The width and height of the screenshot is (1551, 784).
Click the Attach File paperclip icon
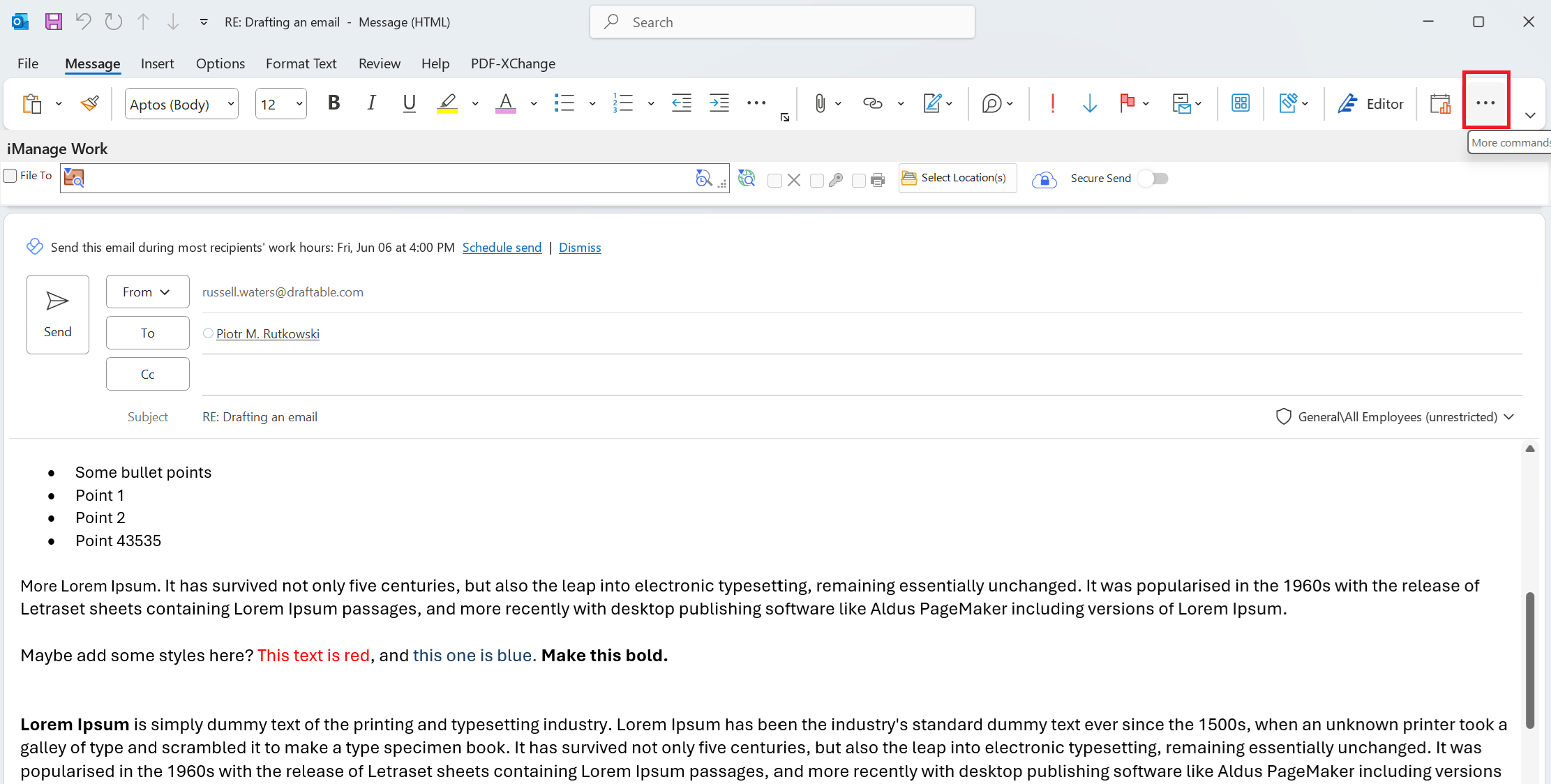click(820, 104)
